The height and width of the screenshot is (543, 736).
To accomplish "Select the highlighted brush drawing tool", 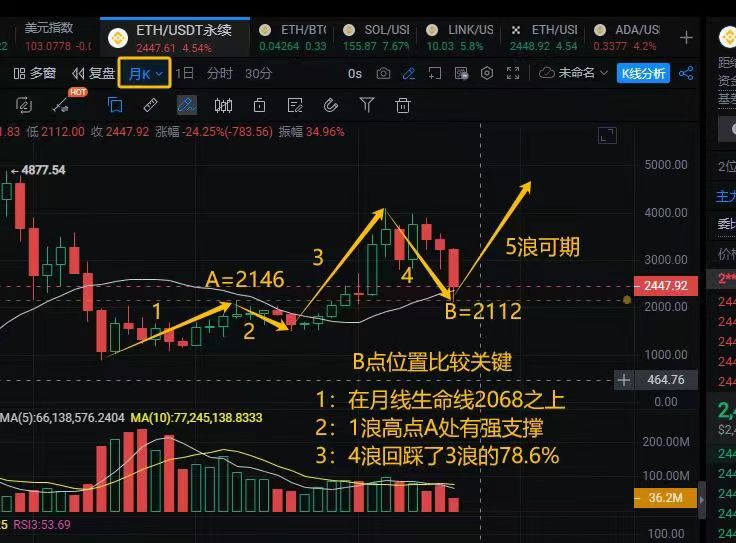I will point(186,105).
